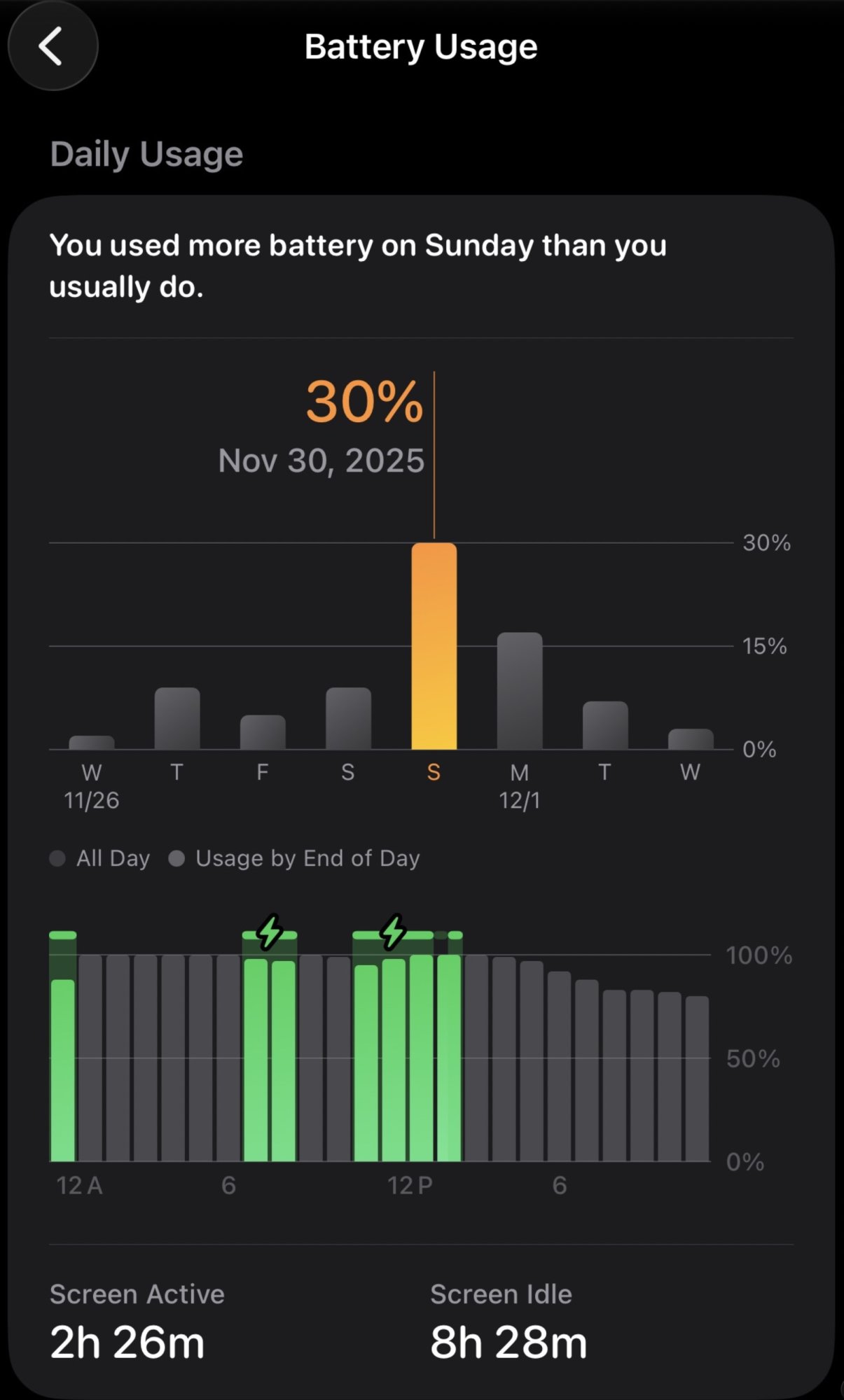The width and height of the screenshot is (844, 1400).
Task: Tap the Friday usage bar
Action: 263,732
